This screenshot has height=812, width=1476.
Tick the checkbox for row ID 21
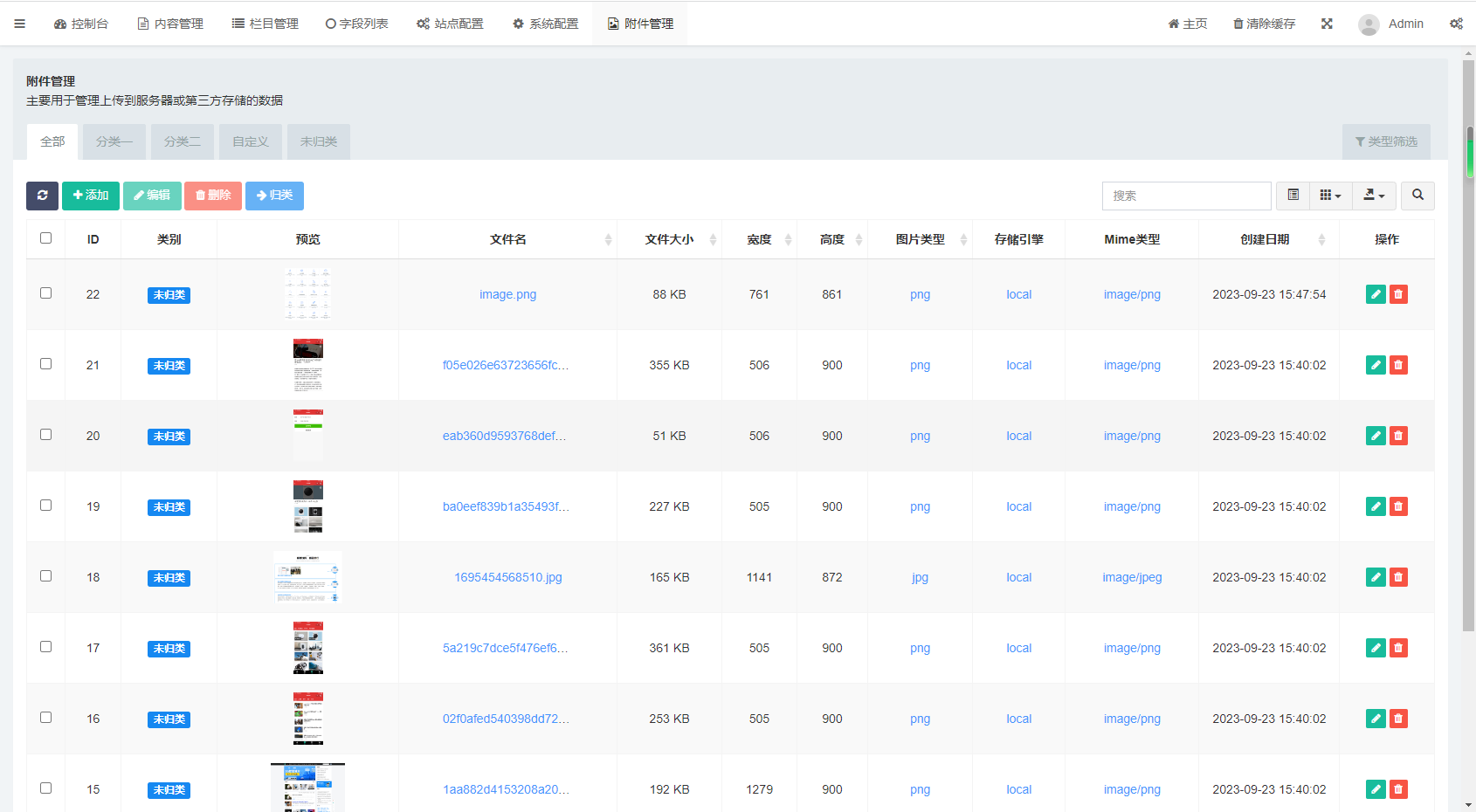tap(45, 364)
